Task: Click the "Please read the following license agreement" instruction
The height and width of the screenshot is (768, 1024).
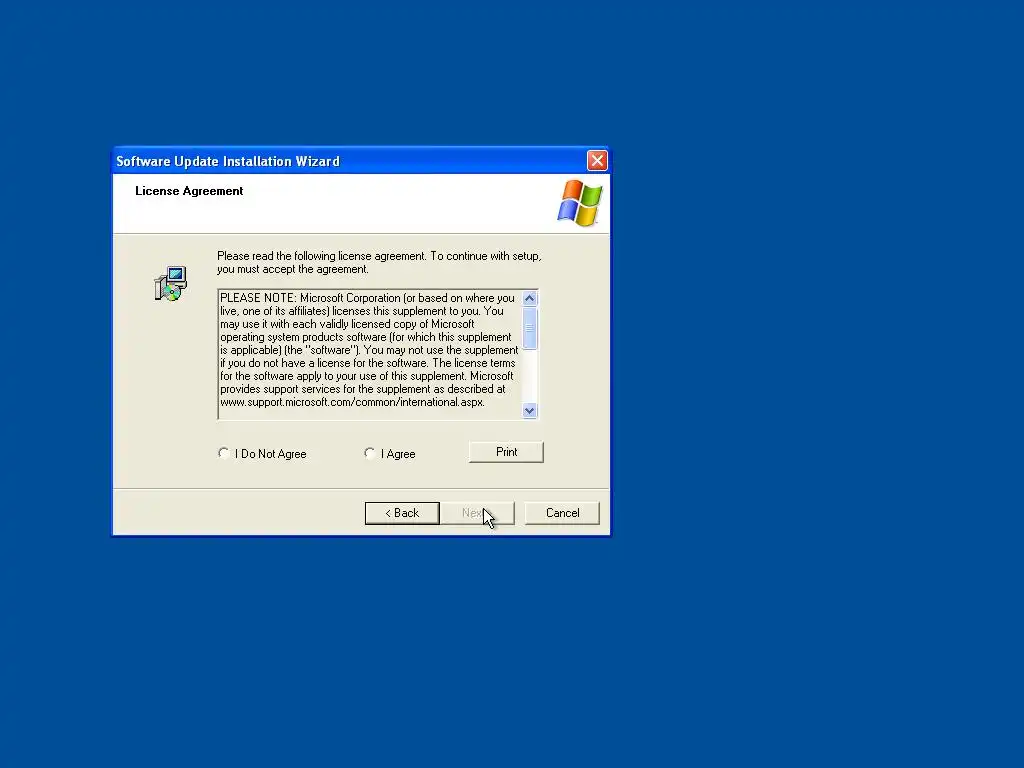Action: point(379,263)
